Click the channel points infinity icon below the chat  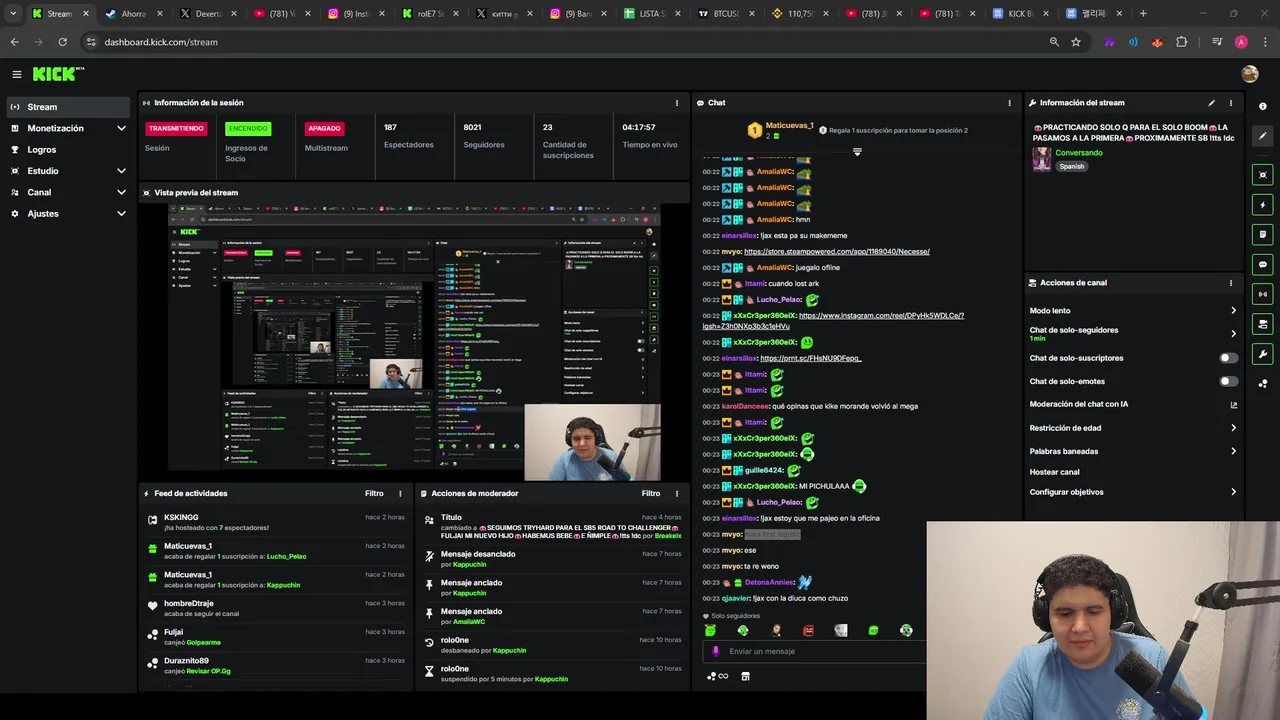click(718, 676)
